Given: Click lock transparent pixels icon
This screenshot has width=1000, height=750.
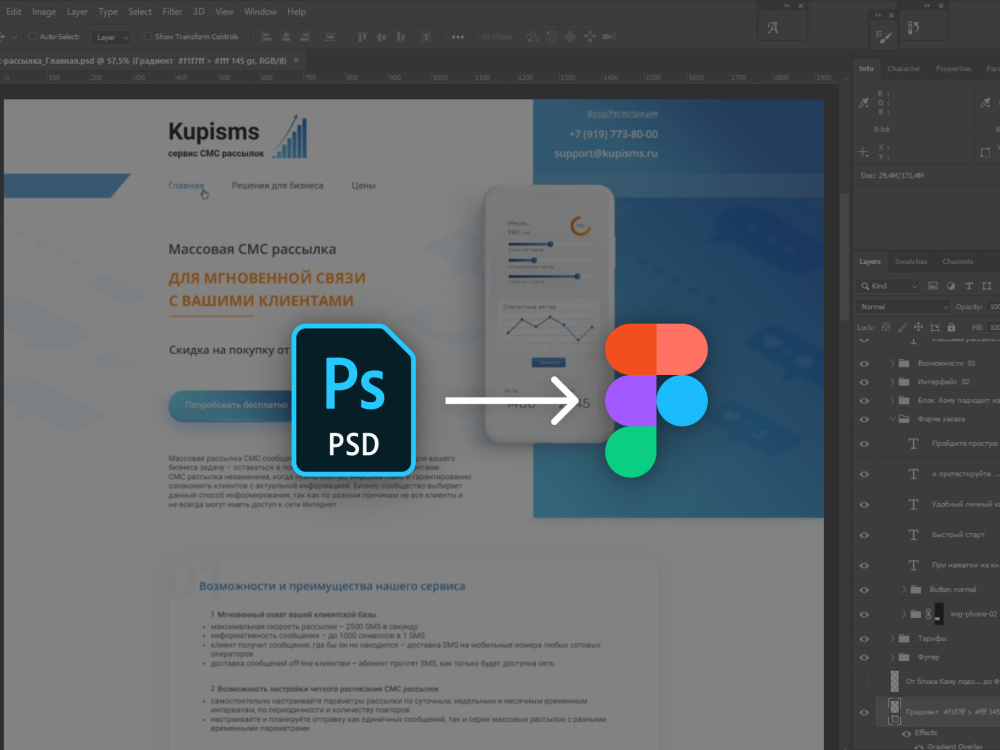Looking at the screenshot, I should click(885, 327).
